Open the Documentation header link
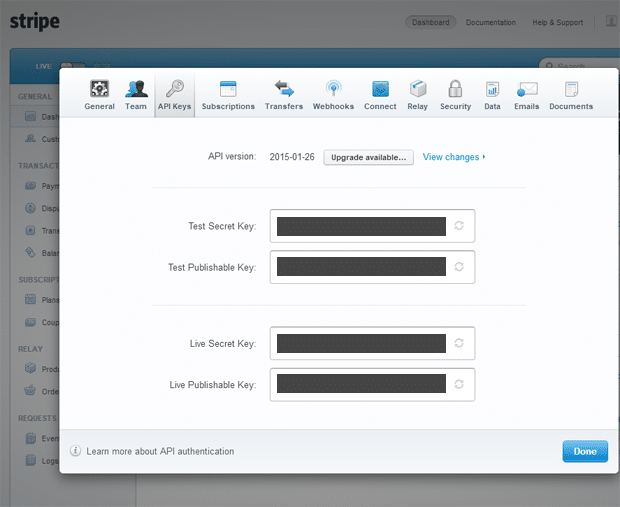 [x=491, y=23]
